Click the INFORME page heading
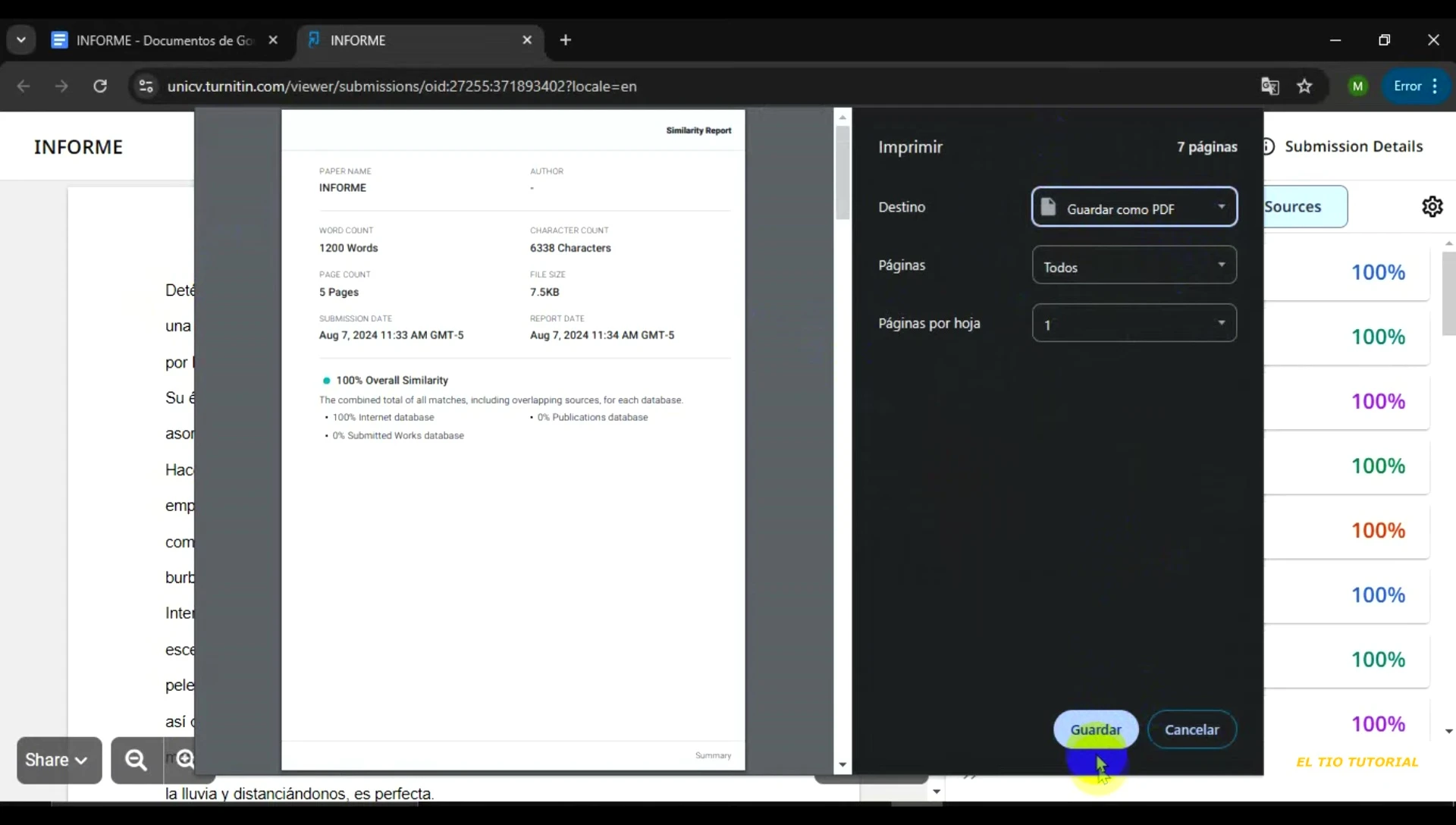 click(78, 147)
